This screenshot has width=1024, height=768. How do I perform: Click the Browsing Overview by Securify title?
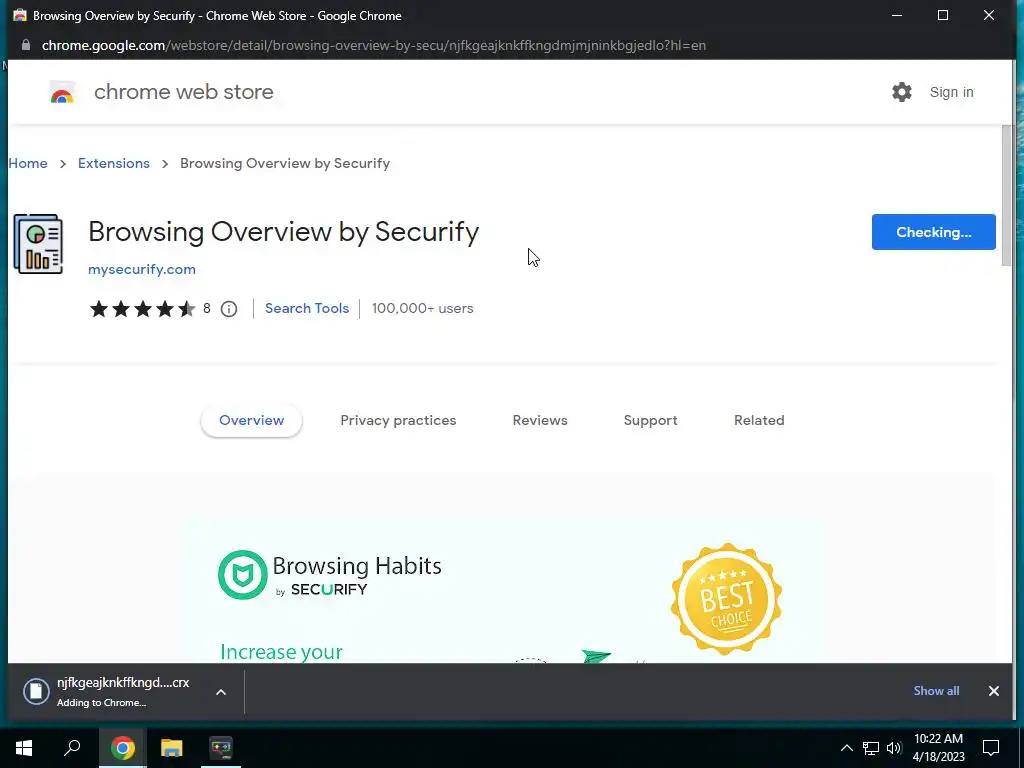(283, 232)
